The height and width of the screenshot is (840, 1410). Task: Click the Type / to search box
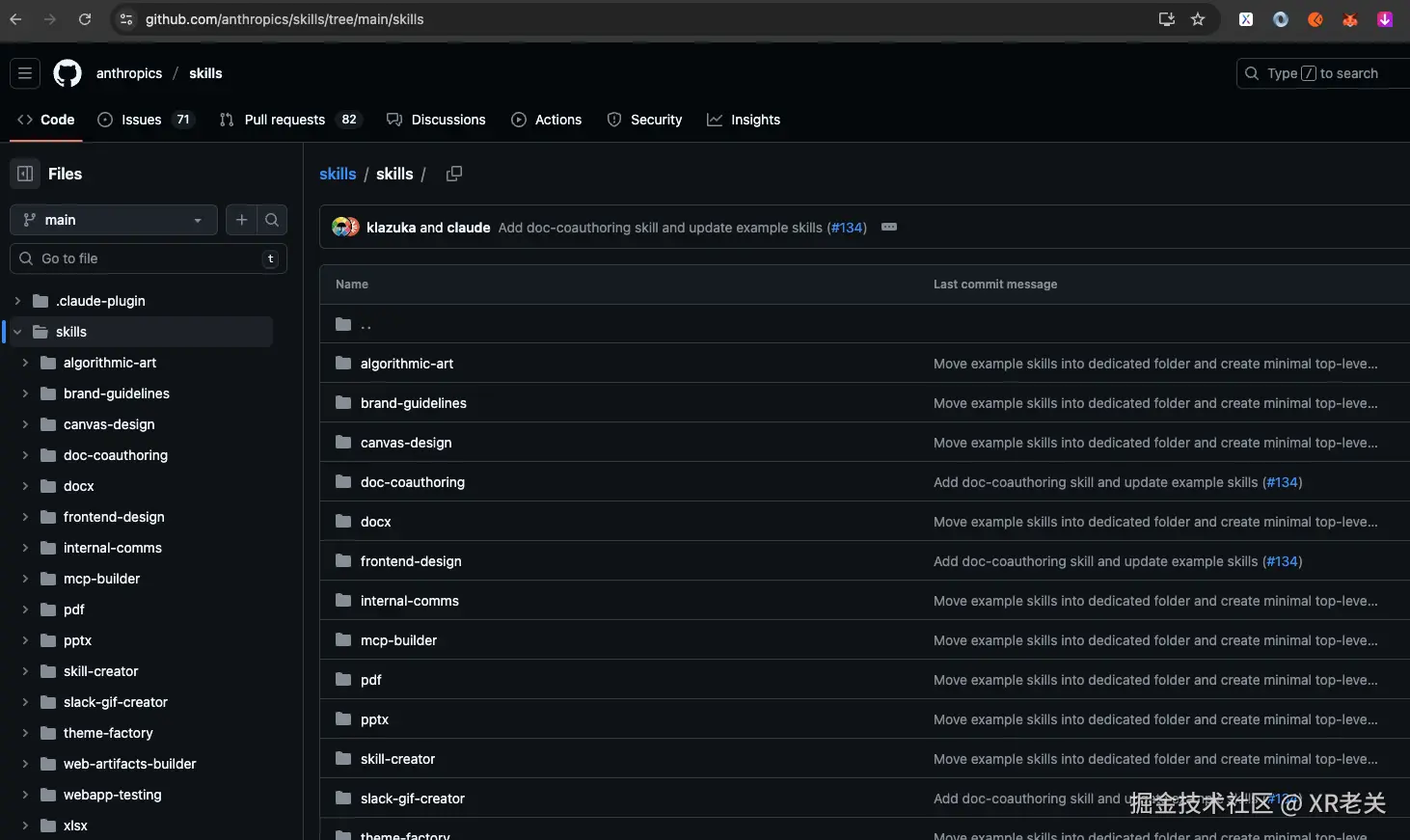coord(1323,73)
